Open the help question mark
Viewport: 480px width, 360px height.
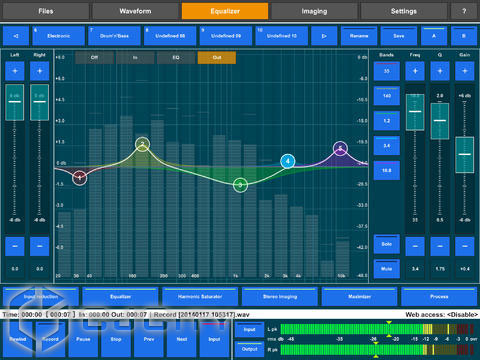[x=464, y=11]
